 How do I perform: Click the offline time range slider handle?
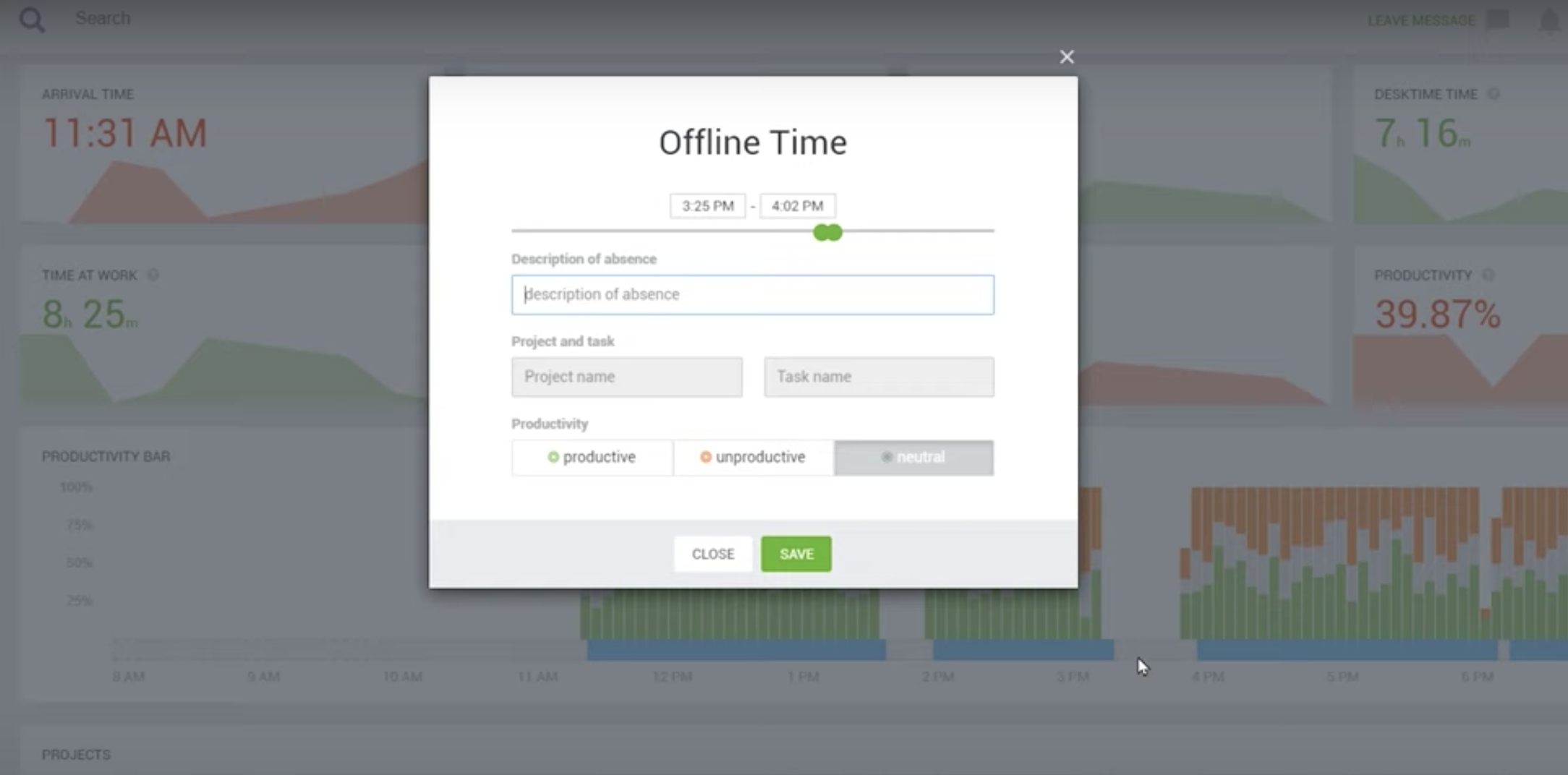(x=827, y=232)
